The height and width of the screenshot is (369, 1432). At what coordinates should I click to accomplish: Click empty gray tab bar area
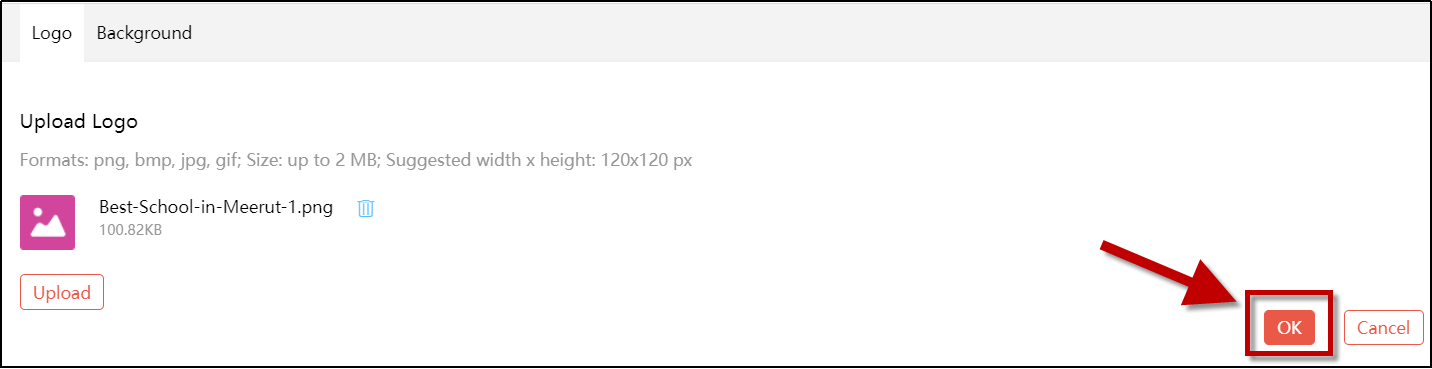tap(800, 33)
